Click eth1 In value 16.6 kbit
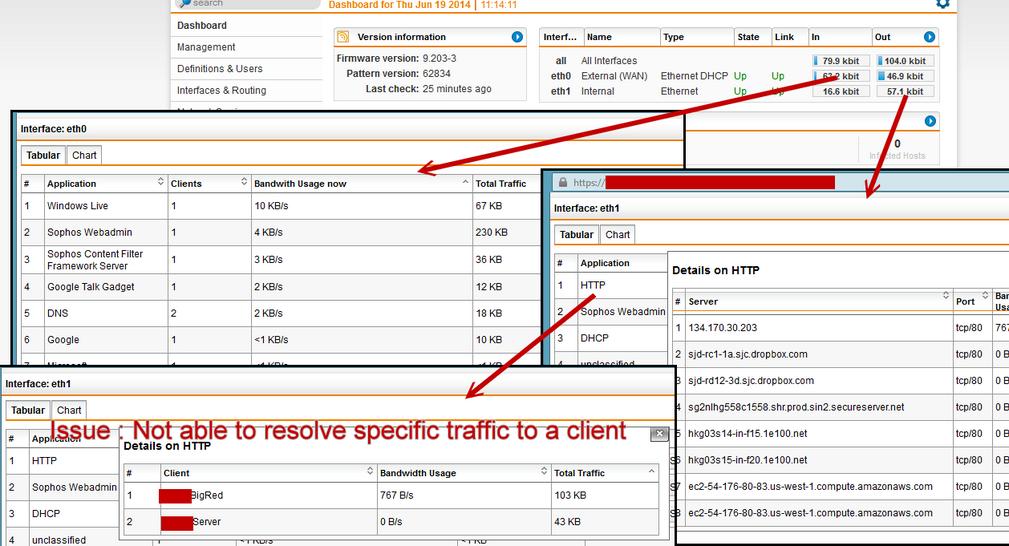The height and width of the screenshot is (546, 1009). (840, 91)
